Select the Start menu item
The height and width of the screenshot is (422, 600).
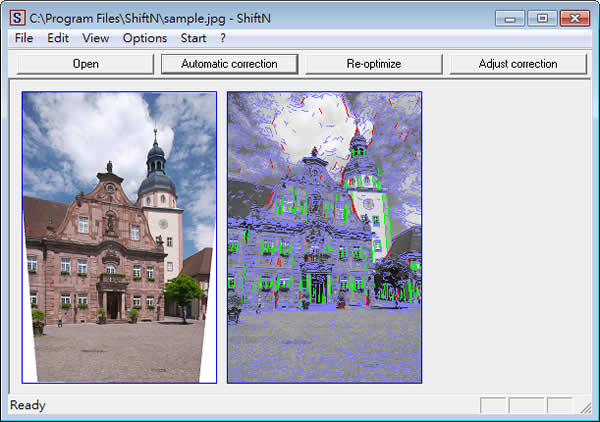pos(193,38)
